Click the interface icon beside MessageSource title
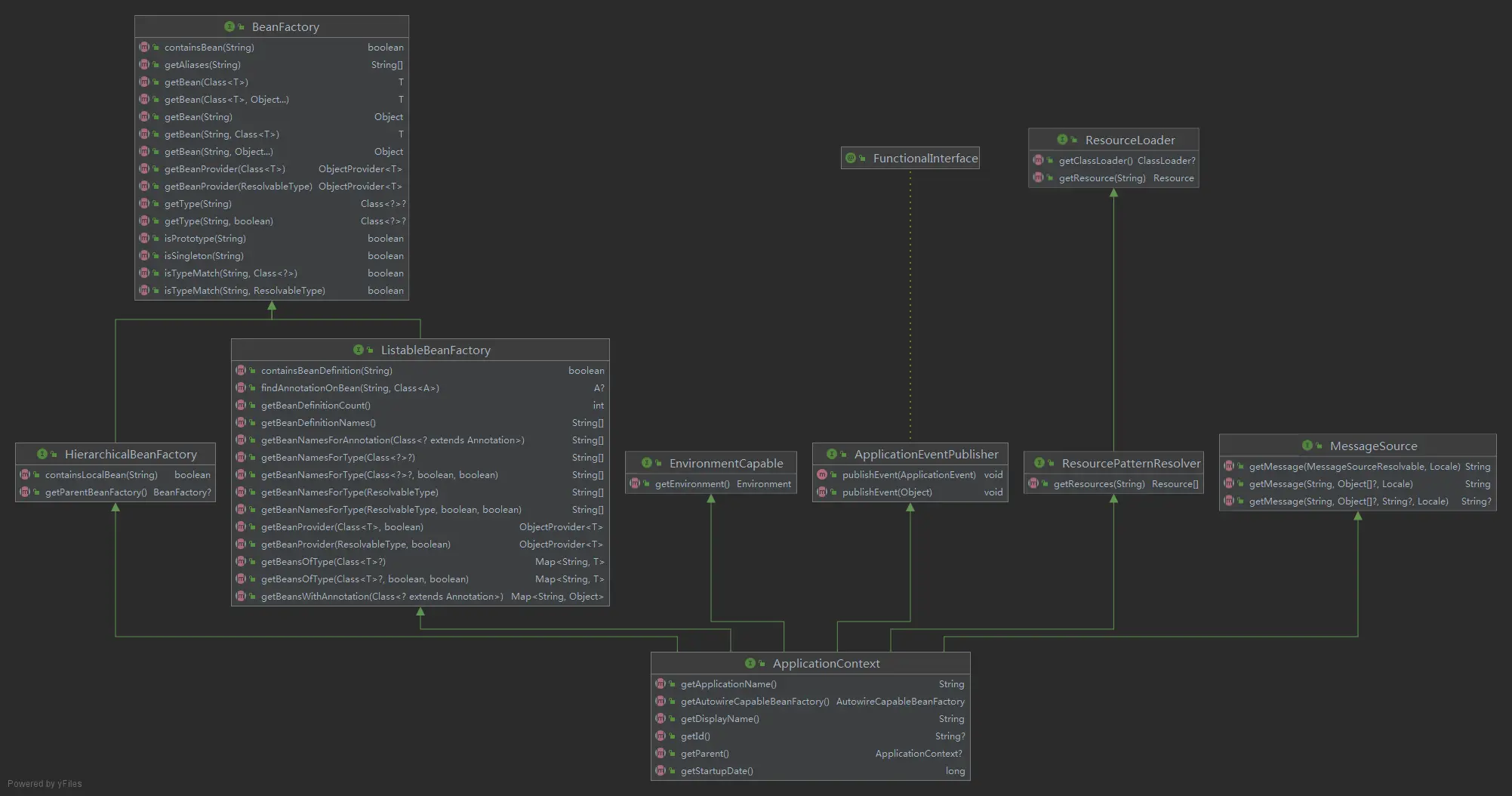This screenshot has height=796, width=1512. pos(1307,446)
